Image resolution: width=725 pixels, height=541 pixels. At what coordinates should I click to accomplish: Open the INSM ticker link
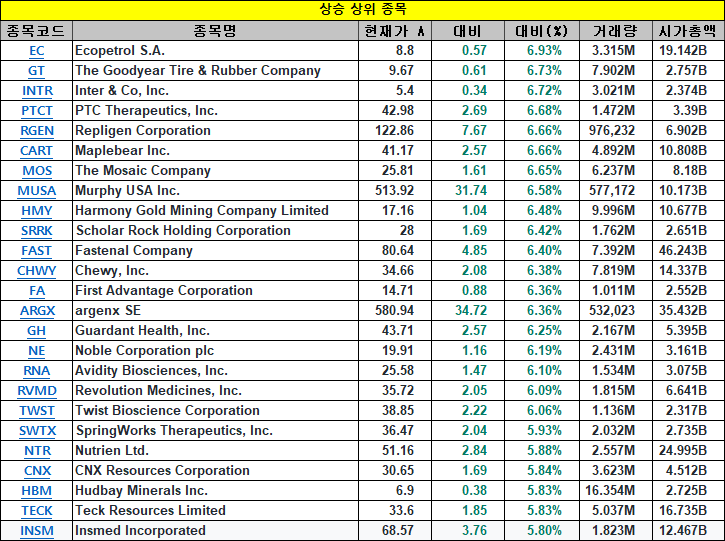click(37, 531)
